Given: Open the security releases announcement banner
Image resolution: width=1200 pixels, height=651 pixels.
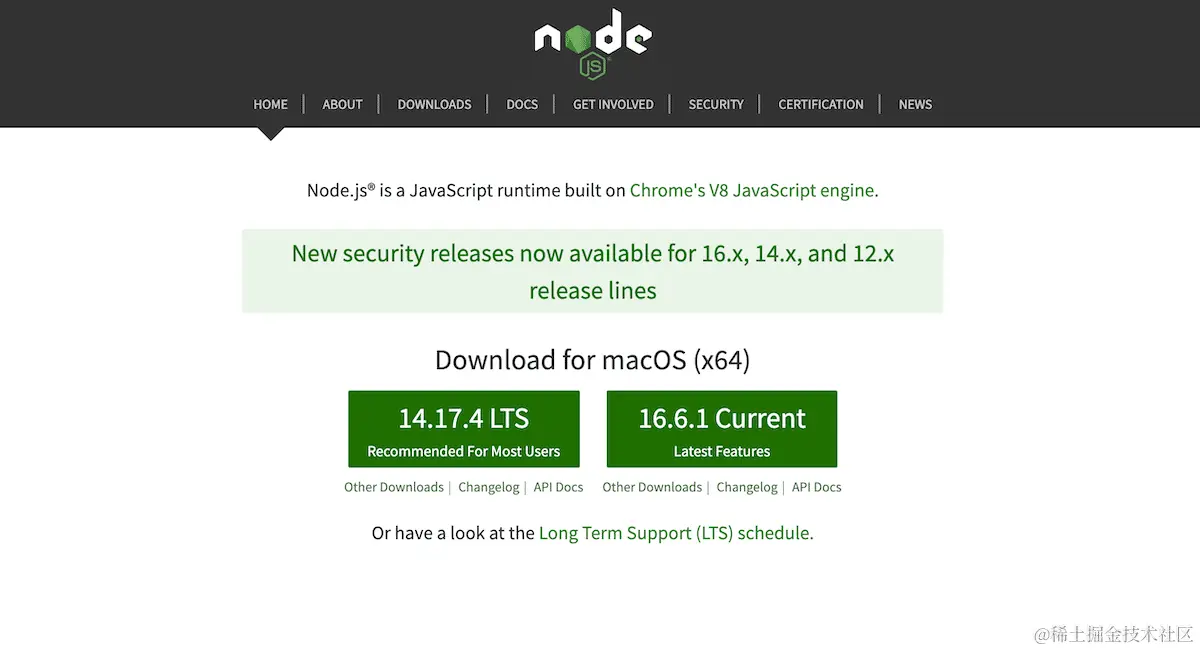Looking at the screenshot, I should pos(592,271).
